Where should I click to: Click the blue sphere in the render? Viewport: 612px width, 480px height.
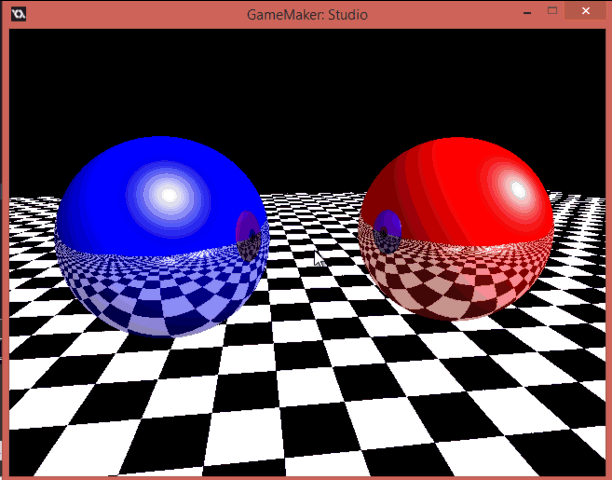[162, 236]
